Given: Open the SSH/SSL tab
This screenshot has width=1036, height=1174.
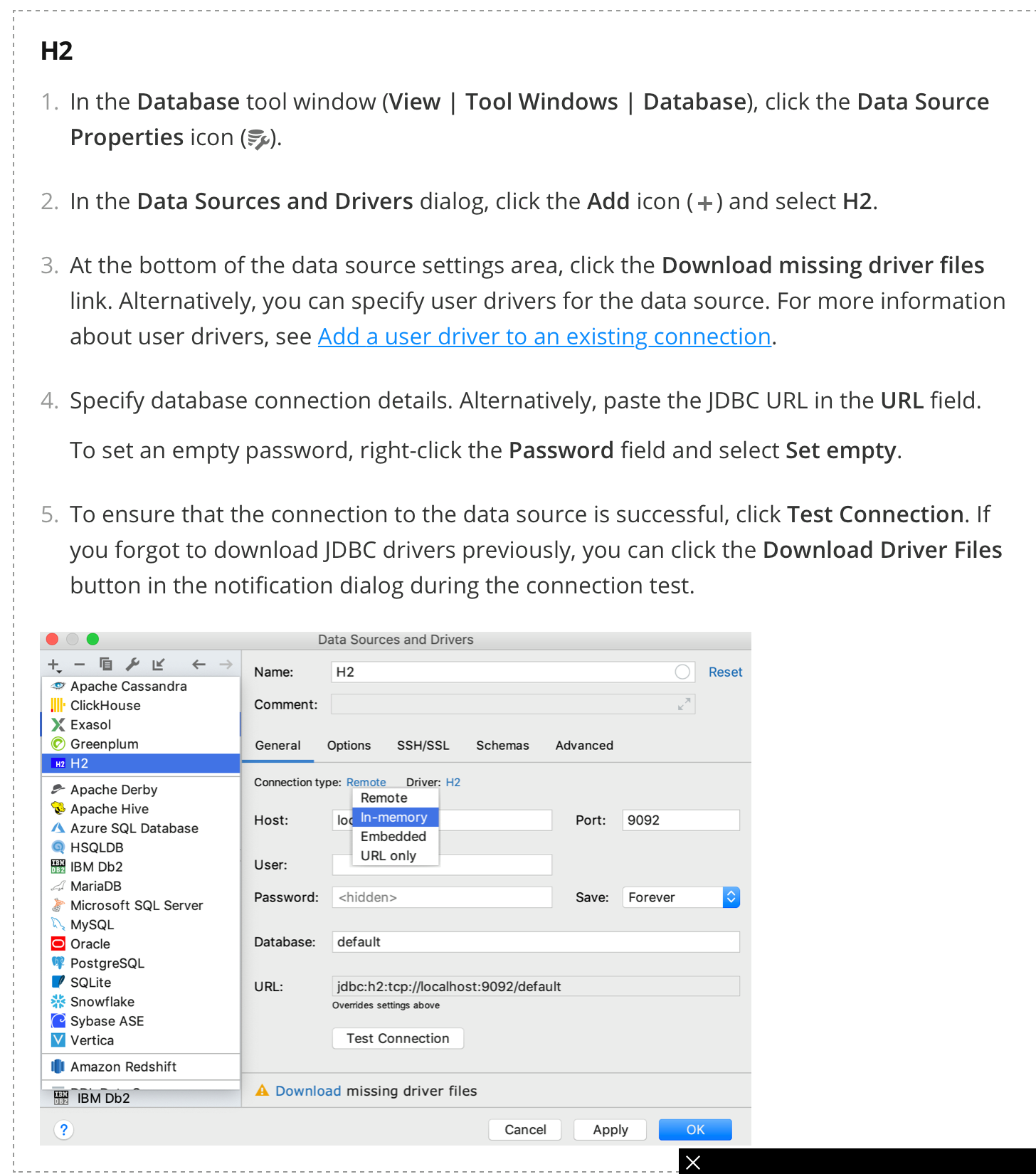Looking at the screenshot, I should (x=423, y=746).
